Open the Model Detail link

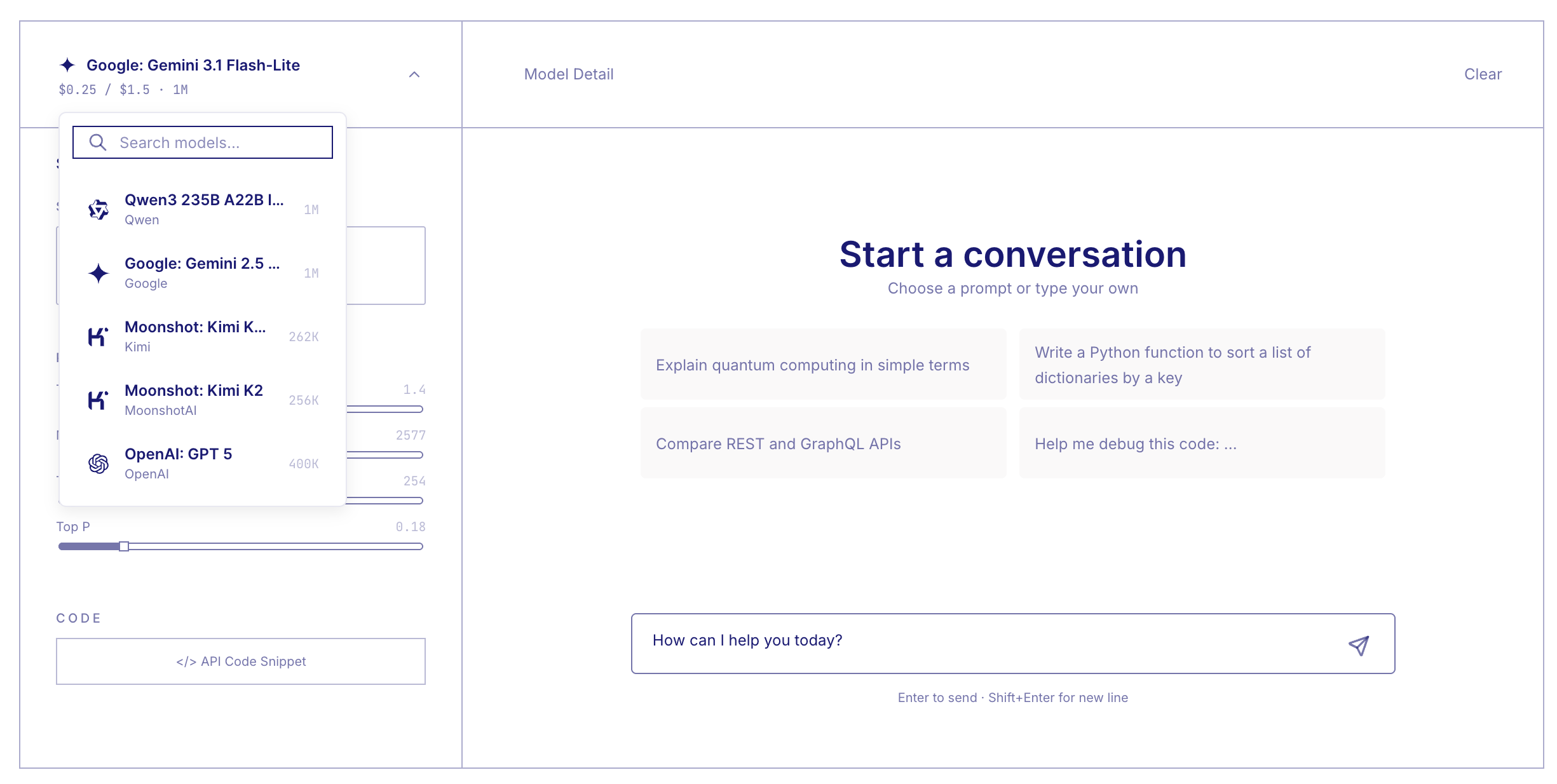pos(569,74)
